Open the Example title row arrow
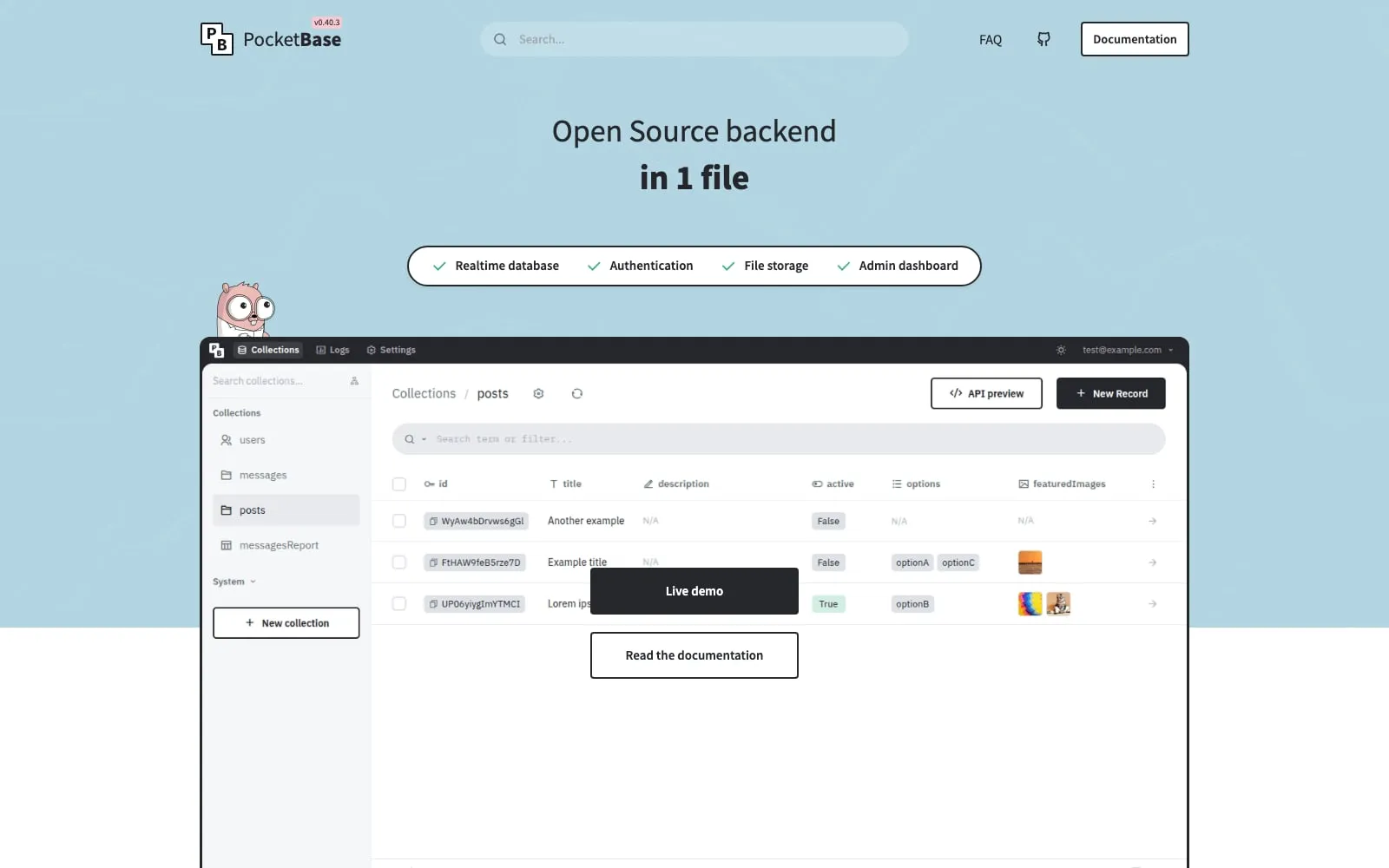The width and height of the screenshot is (1389, 868). tap(1153, 562)
